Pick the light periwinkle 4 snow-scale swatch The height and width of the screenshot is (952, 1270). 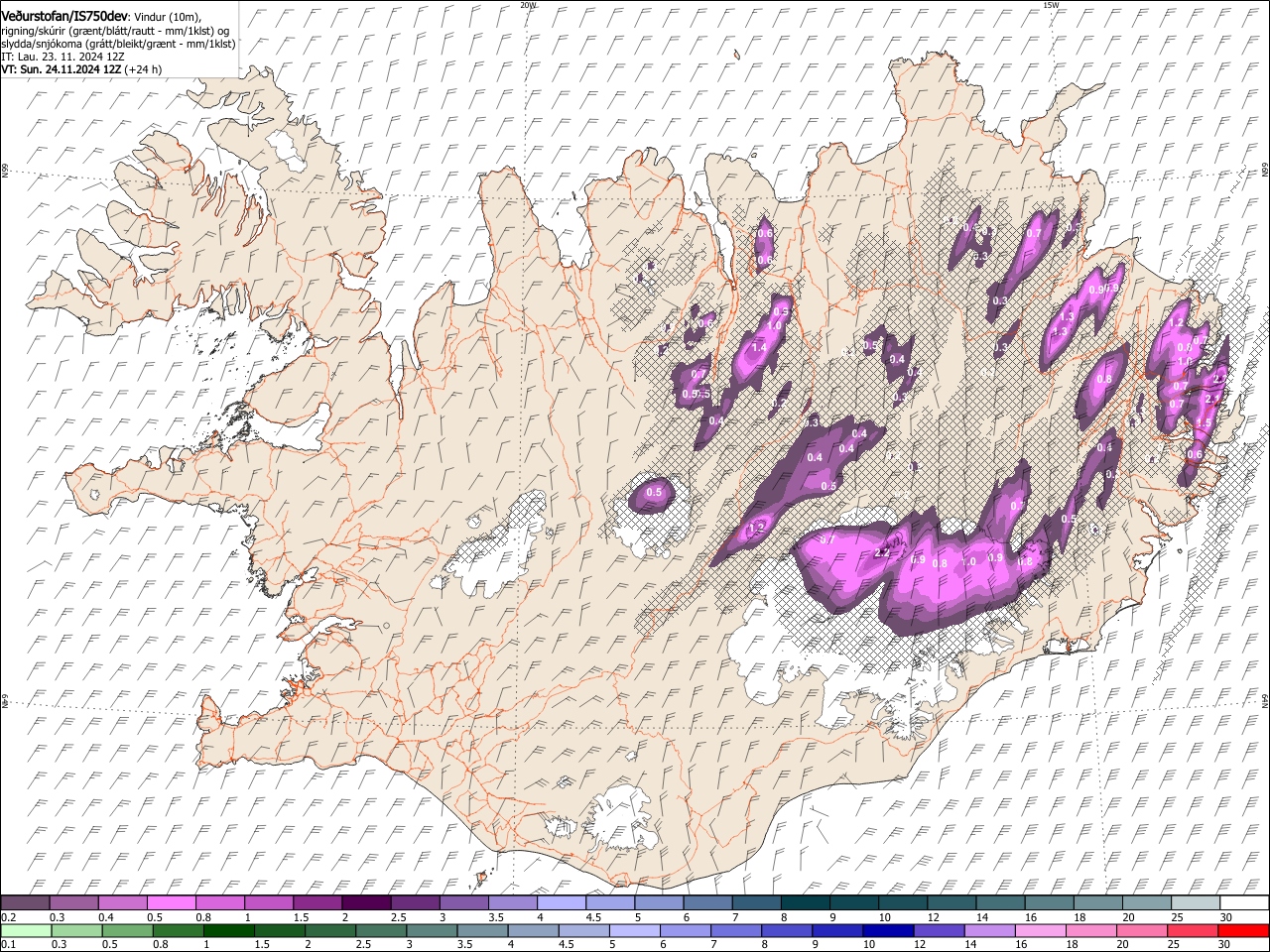[x=561, y=902]
